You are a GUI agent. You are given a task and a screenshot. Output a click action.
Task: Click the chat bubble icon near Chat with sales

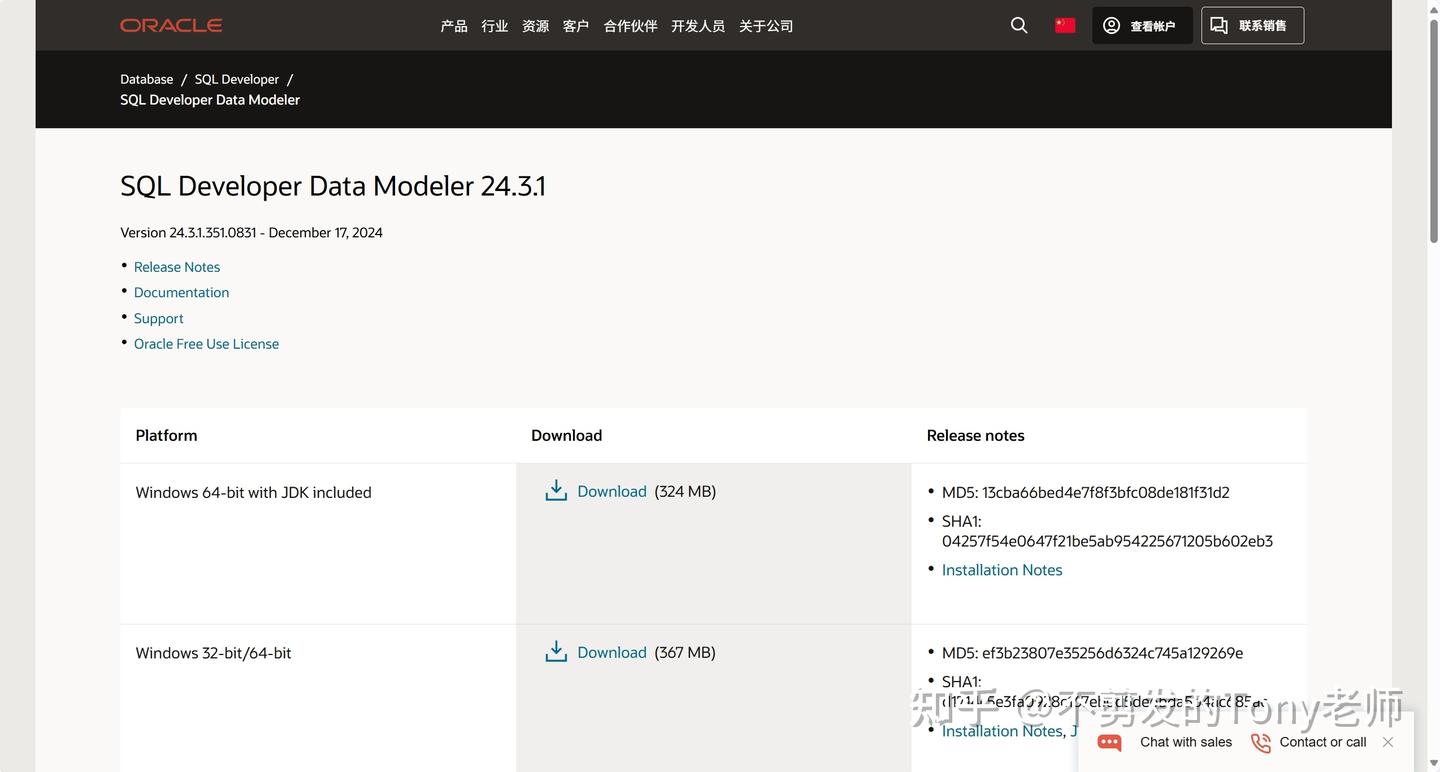(1108, 742)
